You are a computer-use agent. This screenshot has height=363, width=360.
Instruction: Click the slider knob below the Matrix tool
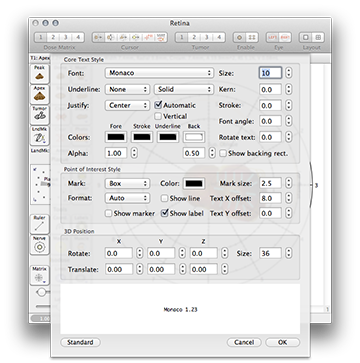(41, 292)
